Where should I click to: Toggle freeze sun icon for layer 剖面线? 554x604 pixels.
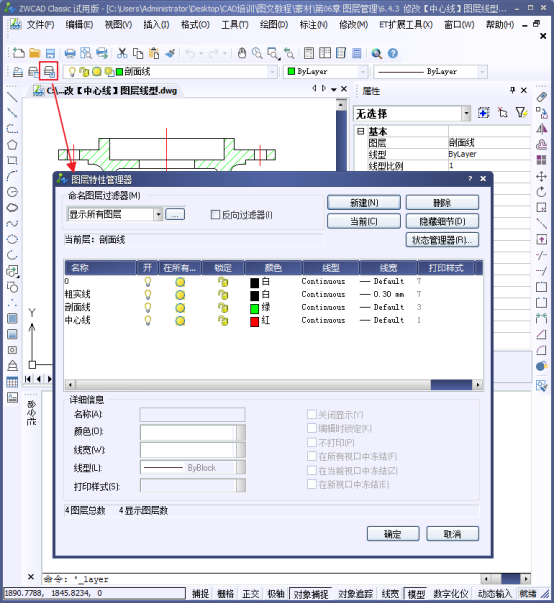coord(180,308)
